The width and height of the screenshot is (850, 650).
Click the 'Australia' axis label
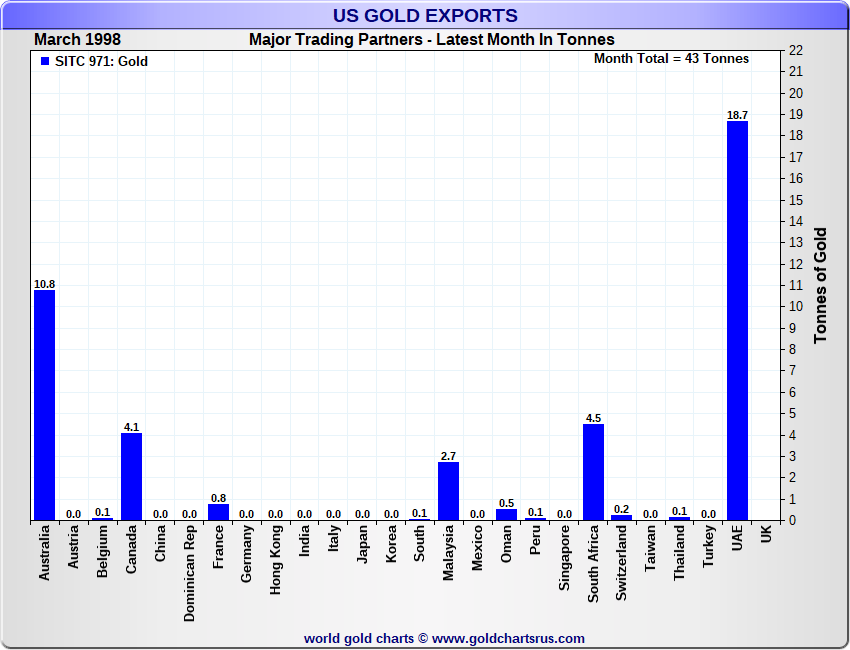tap(44, 552)
